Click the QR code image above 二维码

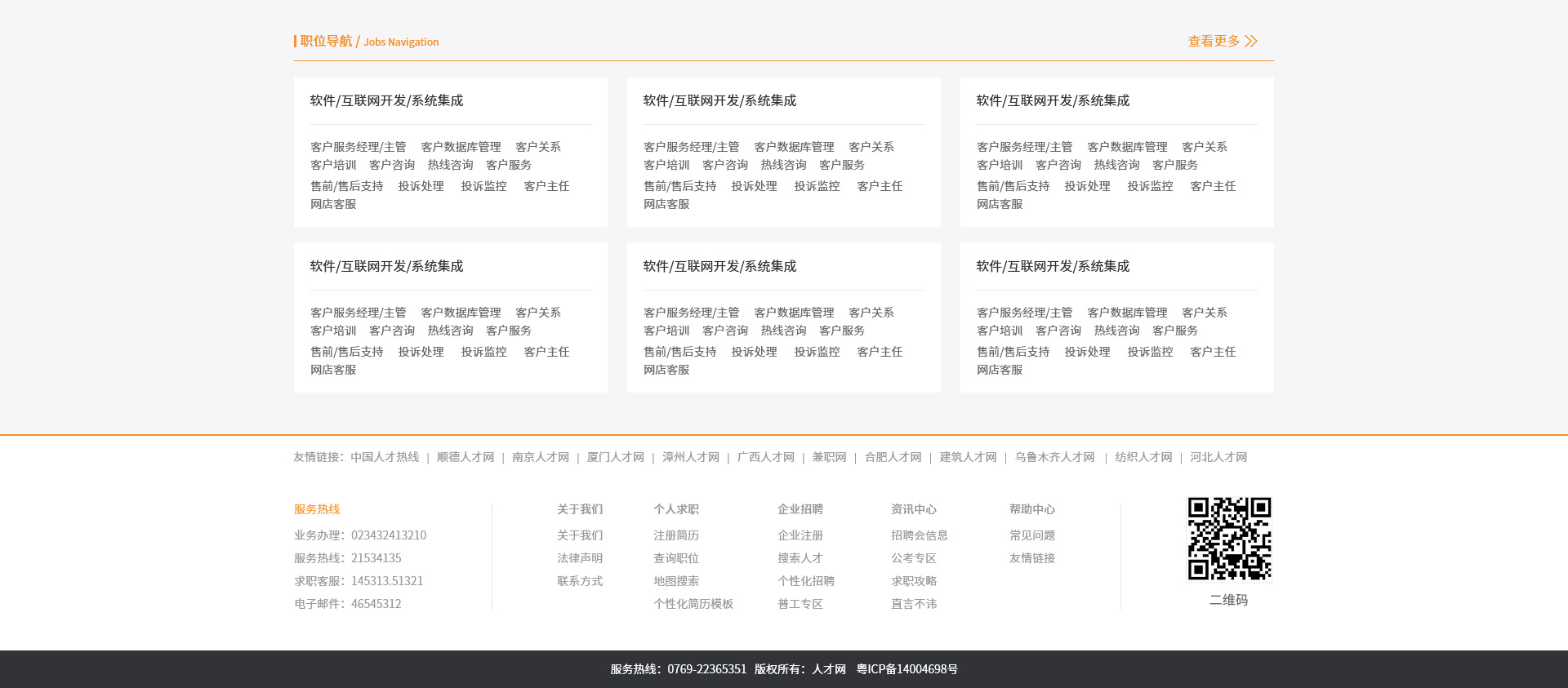pos(1229,539)
